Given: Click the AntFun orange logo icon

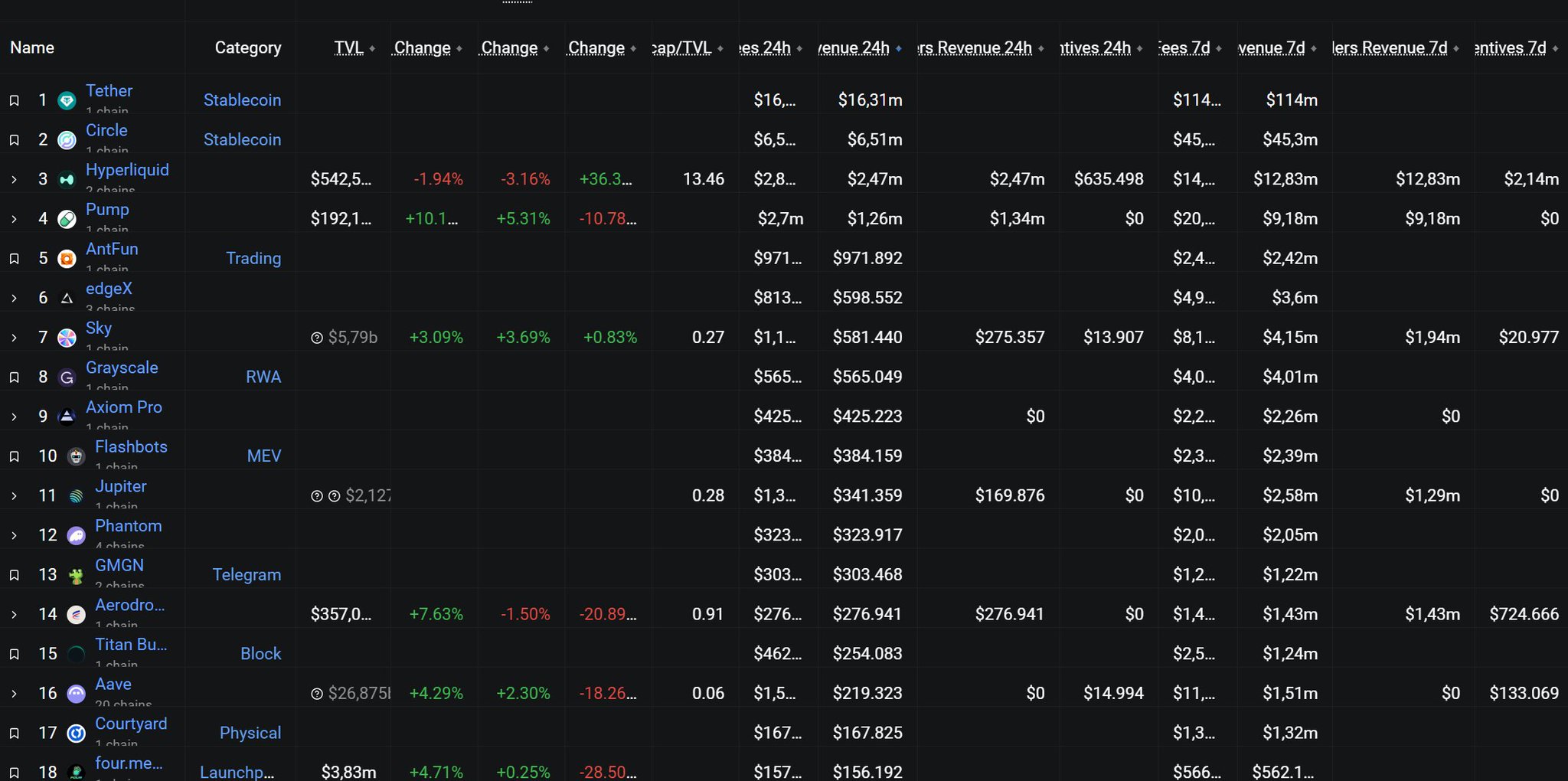Looking at the screenshot, I should click(67, 259).
